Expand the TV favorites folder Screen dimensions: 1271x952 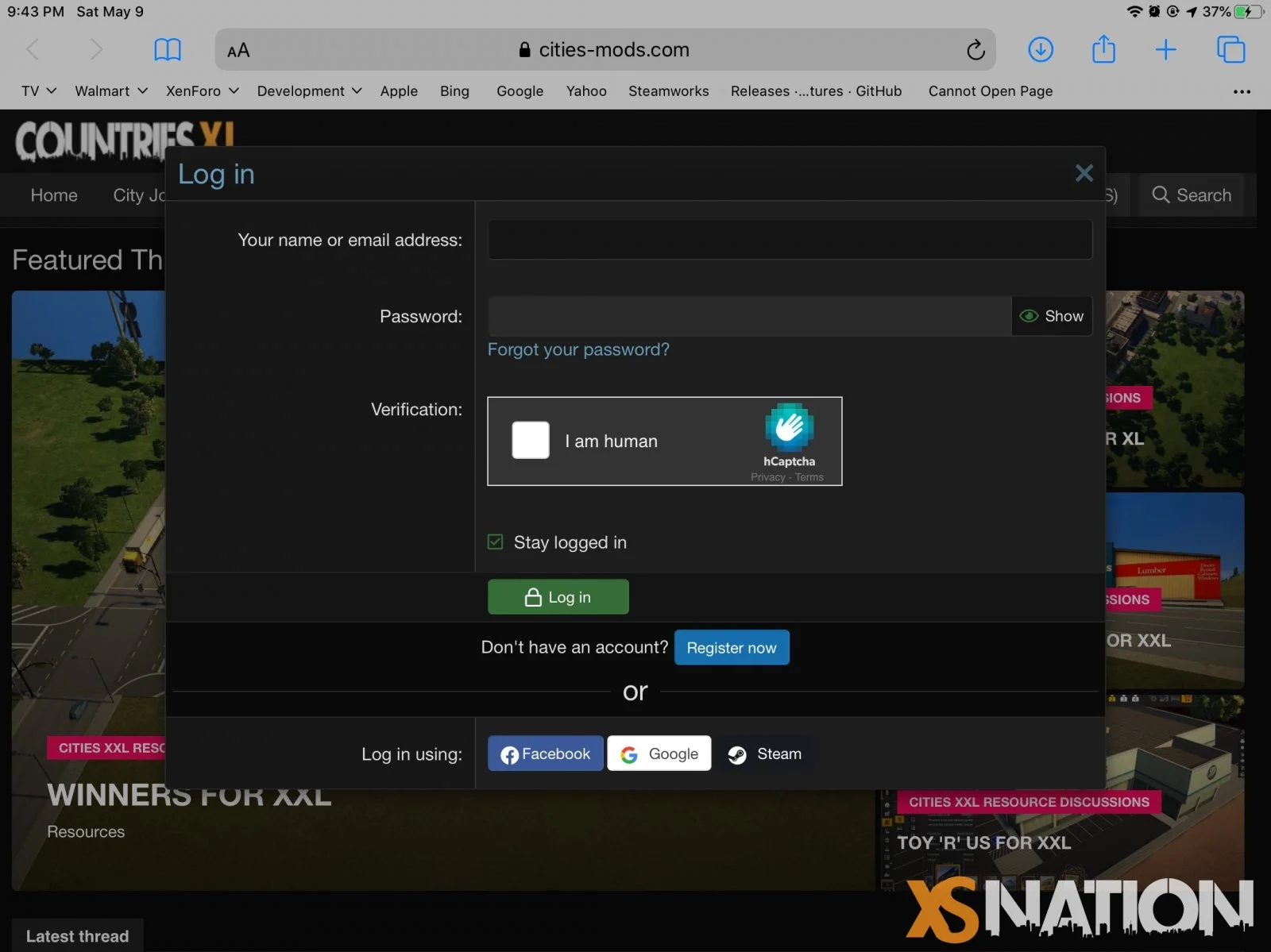point(38,91)
